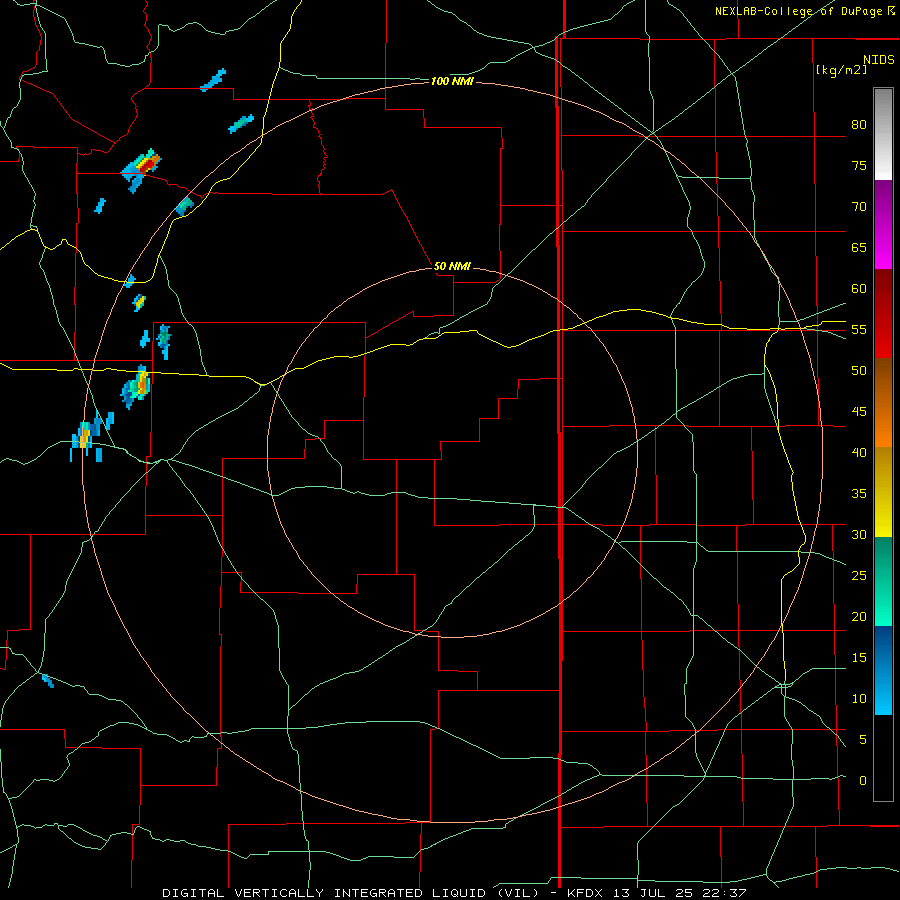Image resolution: width=900 pixels, height=900 pixels.
Task: Click the 10 value on the color scale
Action: [859, 699]
